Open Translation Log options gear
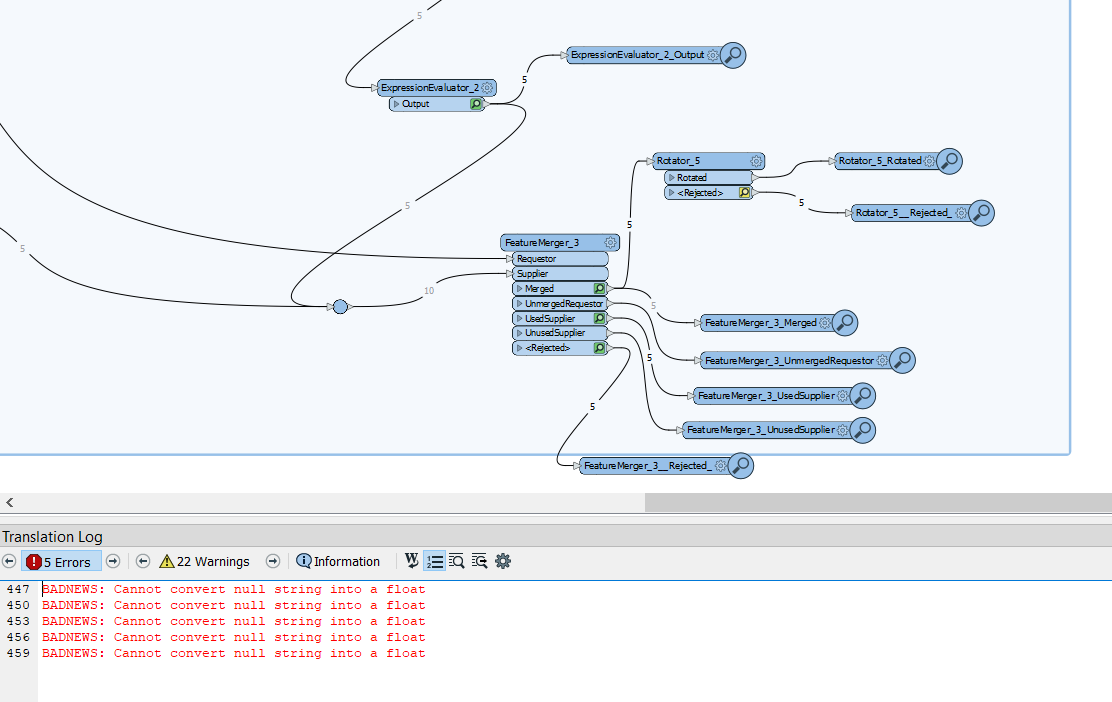Image resolution: width=1112 pixels, height=702 pixels. 503,561
